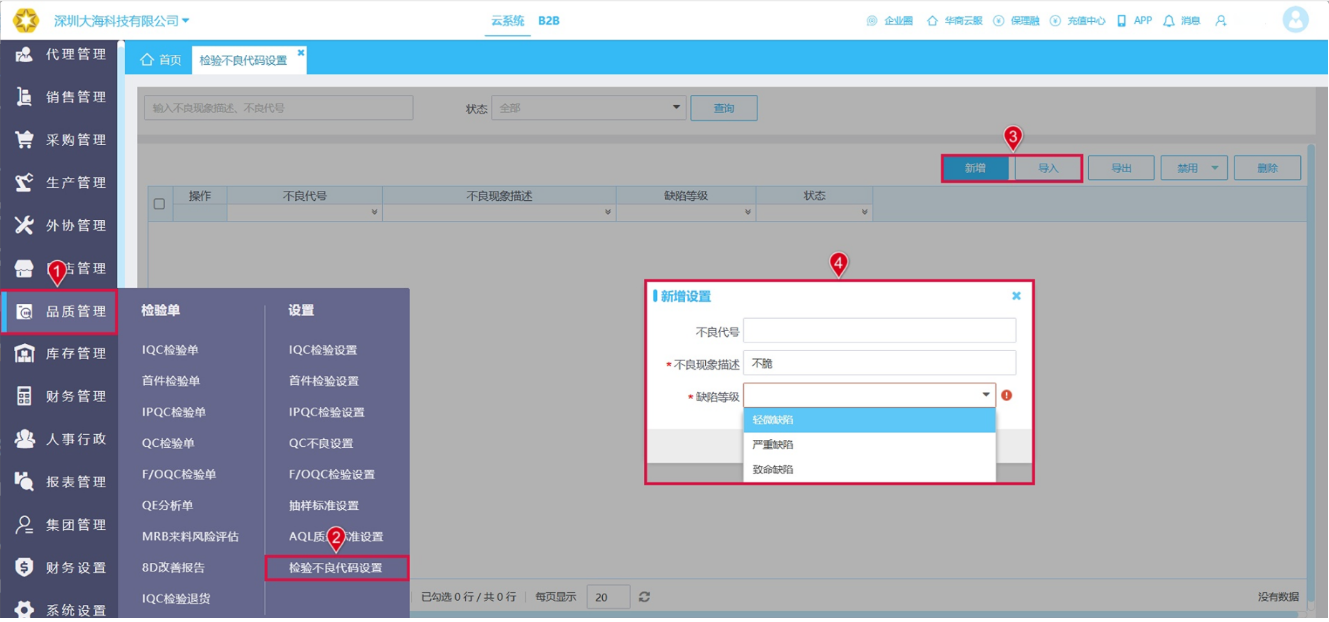Open the APP download icon
The image size is (1329, 622).
coord(1134,21)
